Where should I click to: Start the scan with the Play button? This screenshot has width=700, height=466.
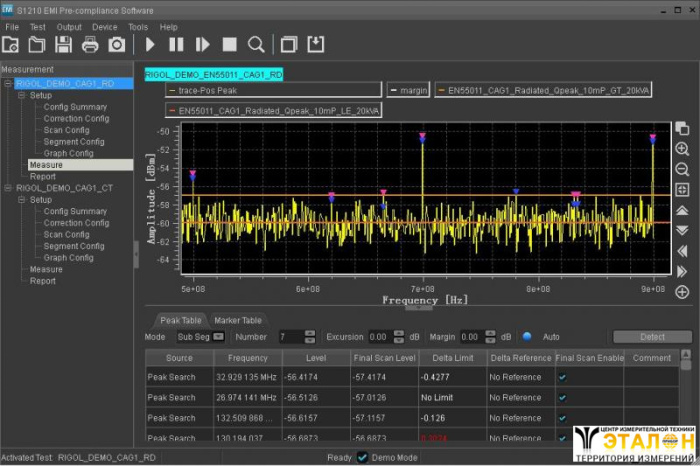click(x=150, y=45)
